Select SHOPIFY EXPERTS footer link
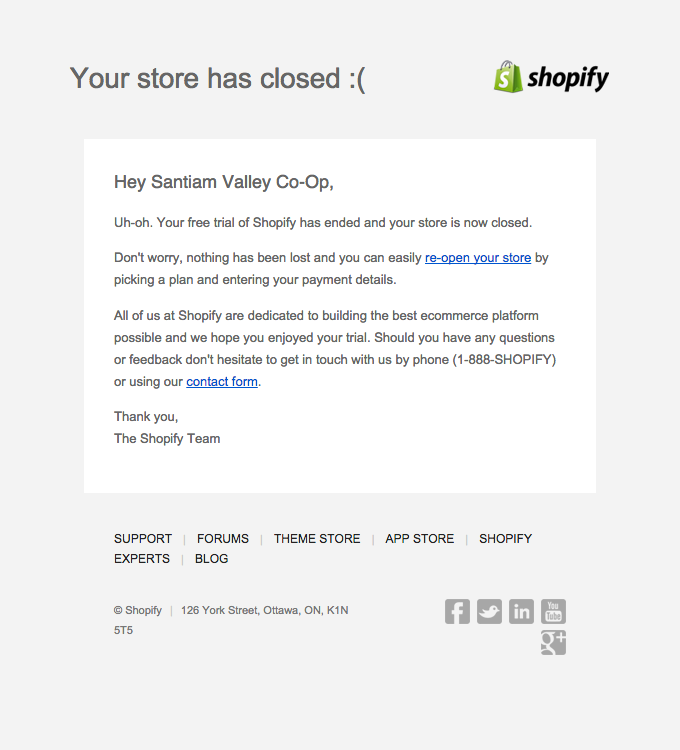Screen dimensions: 680x750 (x=505, y=539)
